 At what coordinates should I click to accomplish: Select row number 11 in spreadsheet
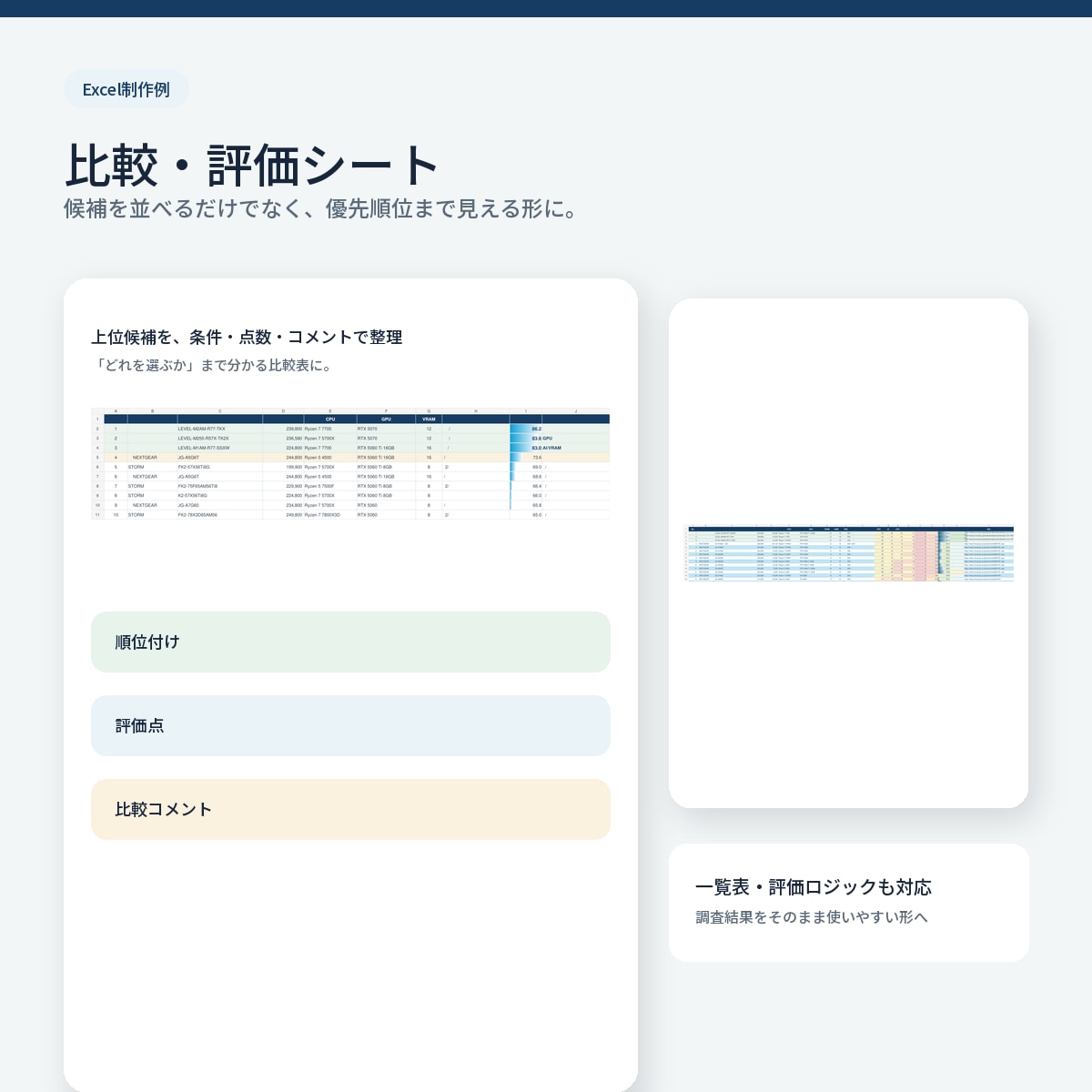pos(97,515)
